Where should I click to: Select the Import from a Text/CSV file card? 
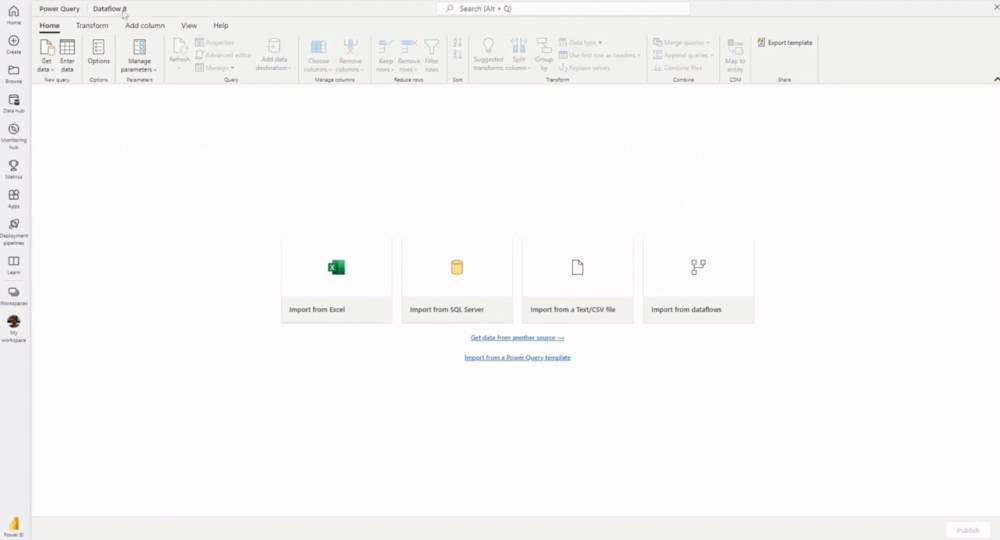coord(577,281)
